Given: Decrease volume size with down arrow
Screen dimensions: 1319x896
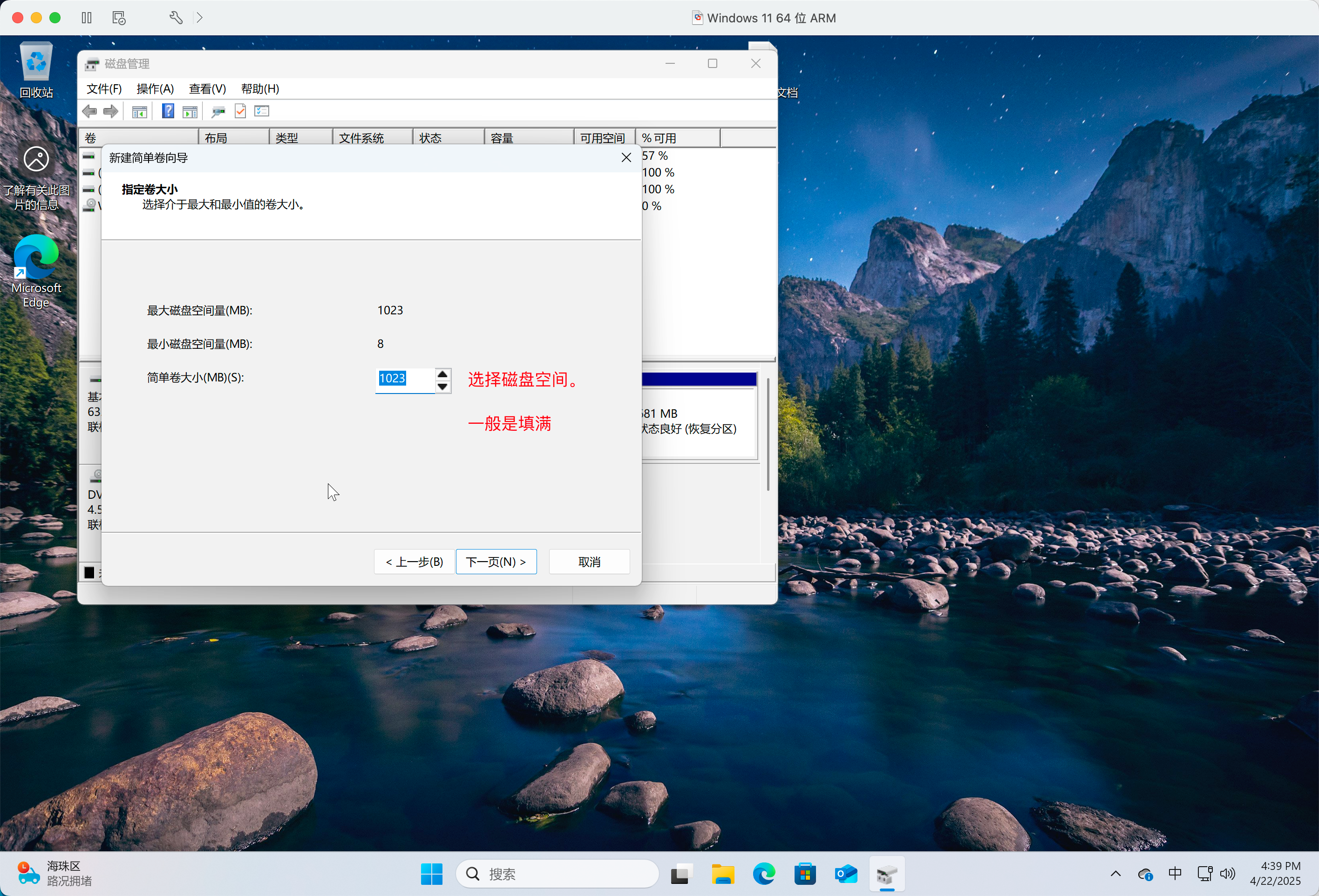Looking at the screenshot, I should tap(442, 387).
